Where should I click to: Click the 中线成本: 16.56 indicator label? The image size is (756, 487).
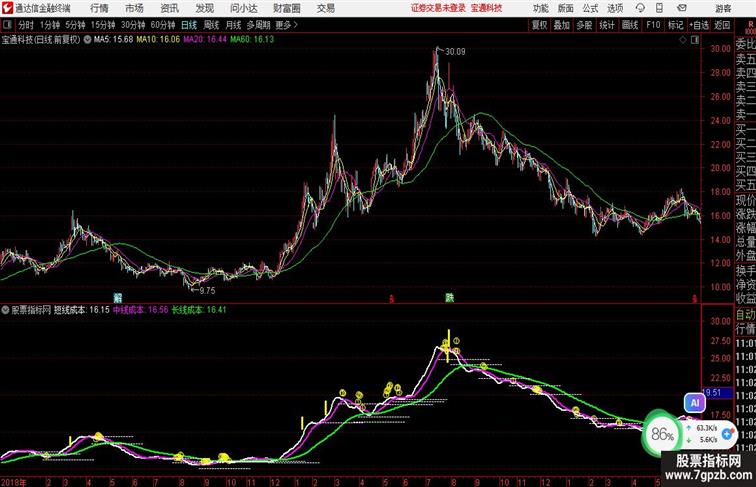[141, 310]
